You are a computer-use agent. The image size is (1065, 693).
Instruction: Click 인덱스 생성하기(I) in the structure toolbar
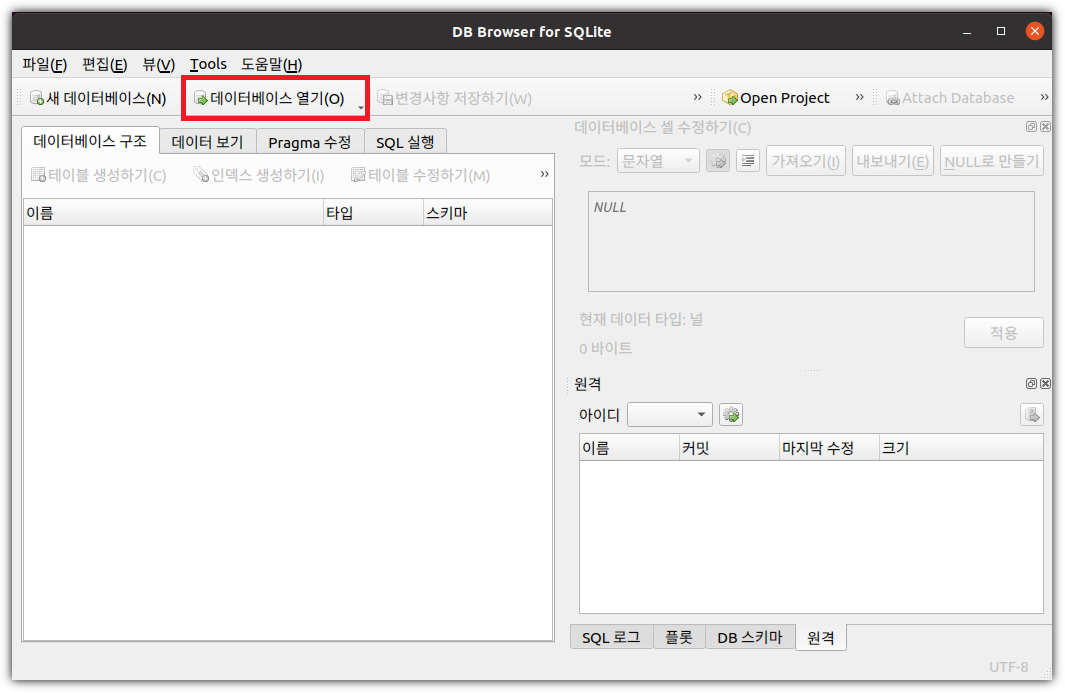pos(259,175)
